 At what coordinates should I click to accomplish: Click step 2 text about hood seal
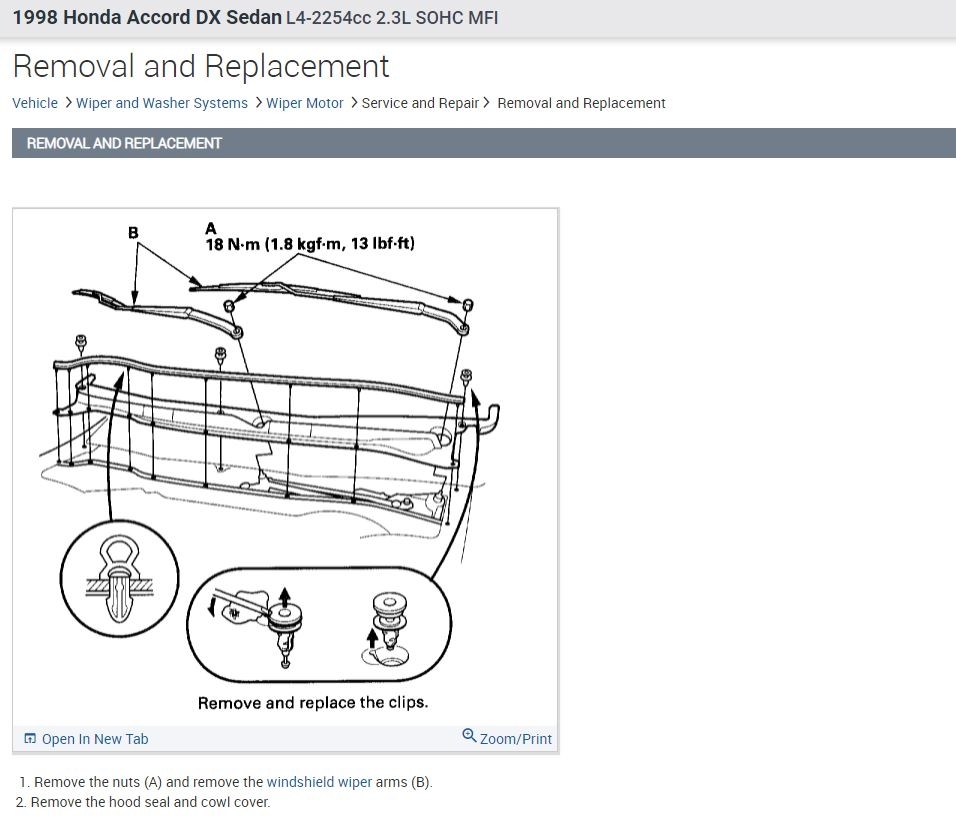click(150, 802)
